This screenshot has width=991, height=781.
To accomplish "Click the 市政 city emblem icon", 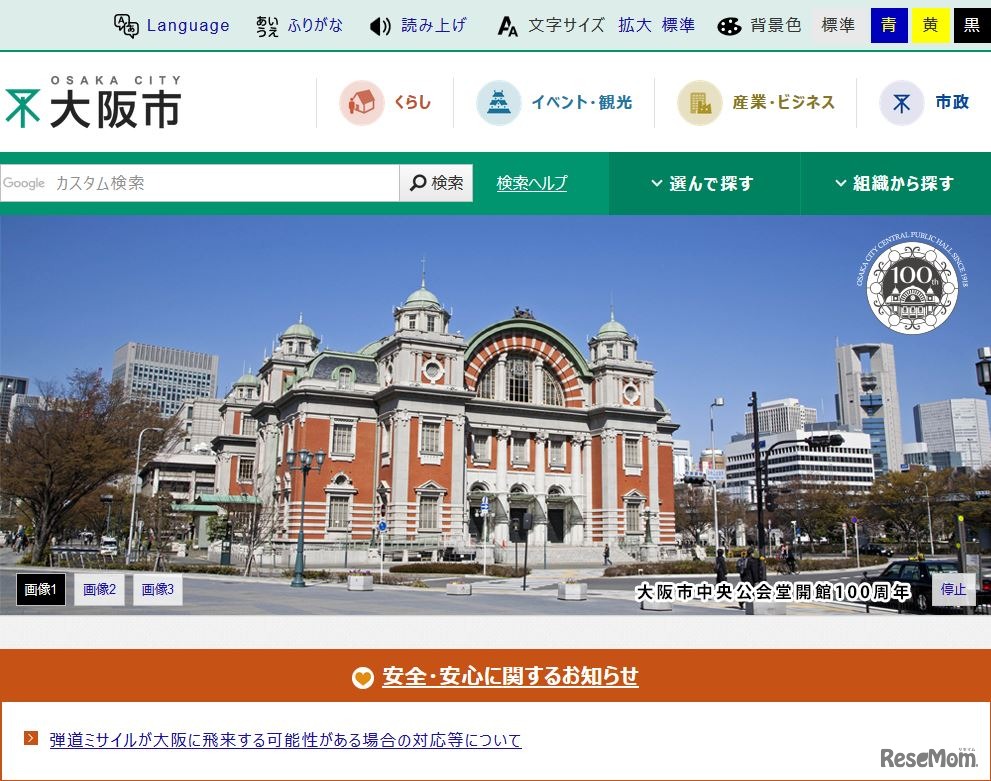I will tap(901, 102).
